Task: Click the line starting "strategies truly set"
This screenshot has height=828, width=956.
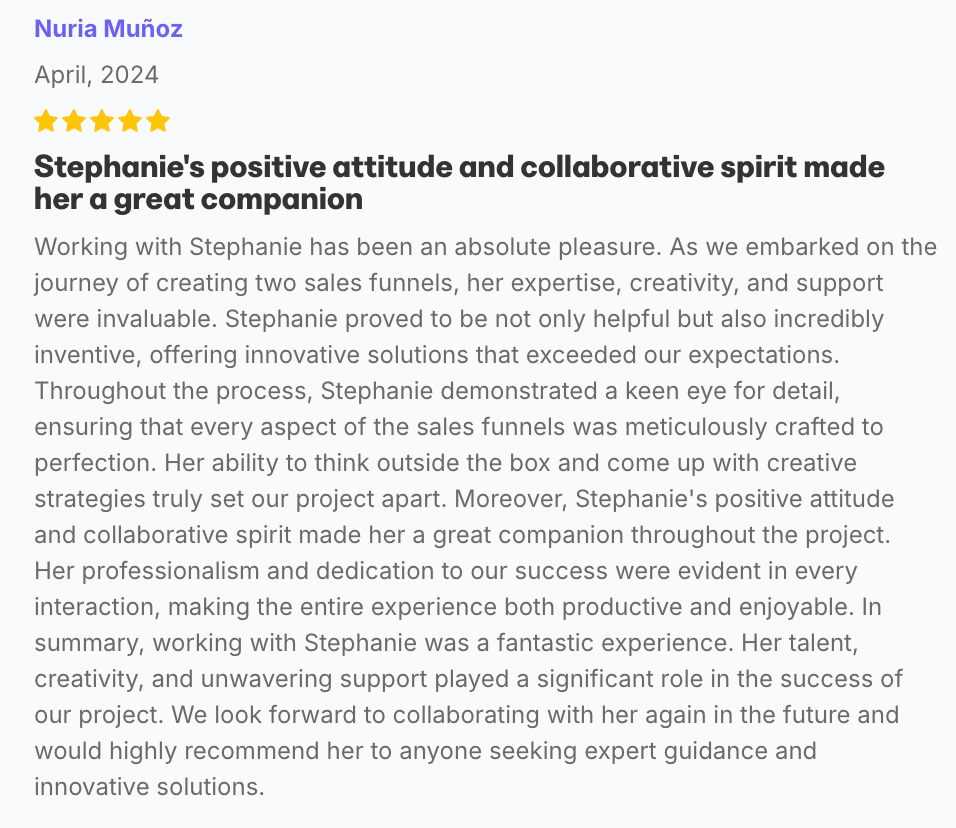Action: pos(464,499)
